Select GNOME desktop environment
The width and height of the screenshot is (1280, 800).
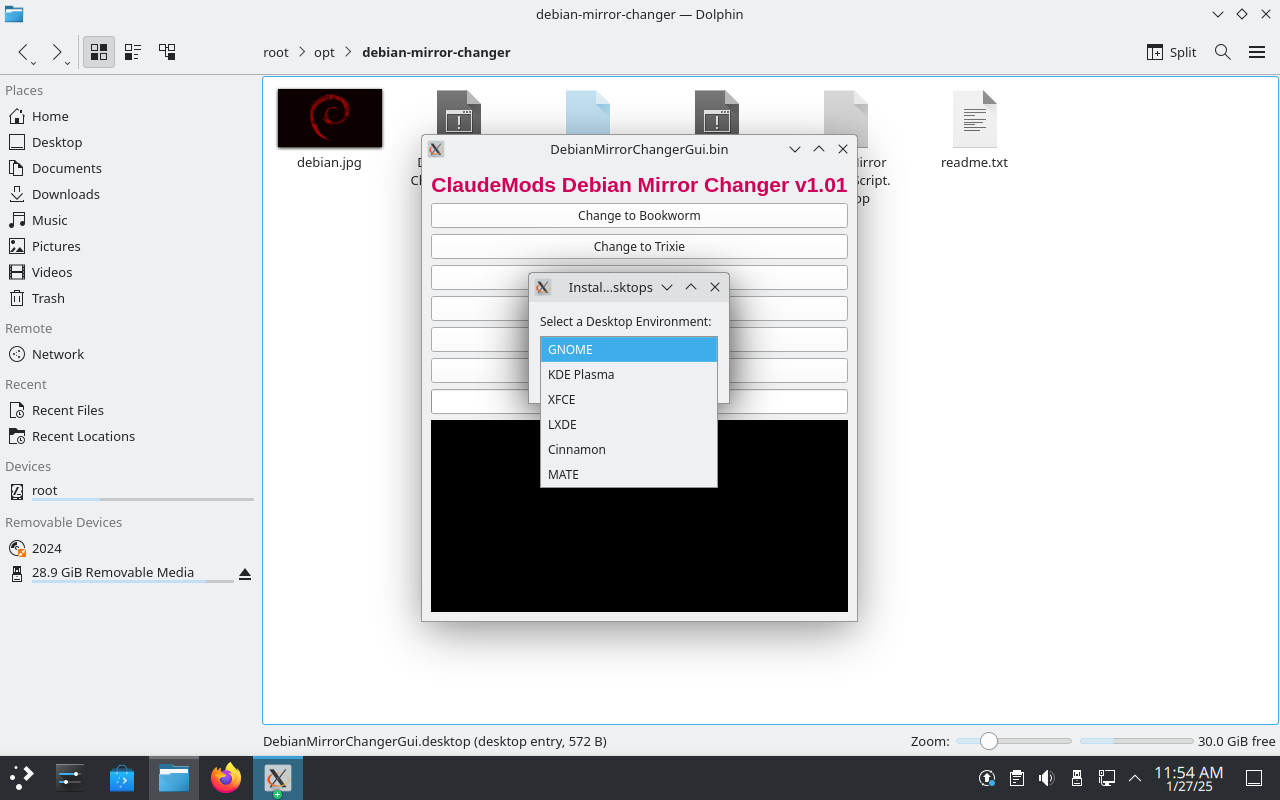tap(629, 349)
